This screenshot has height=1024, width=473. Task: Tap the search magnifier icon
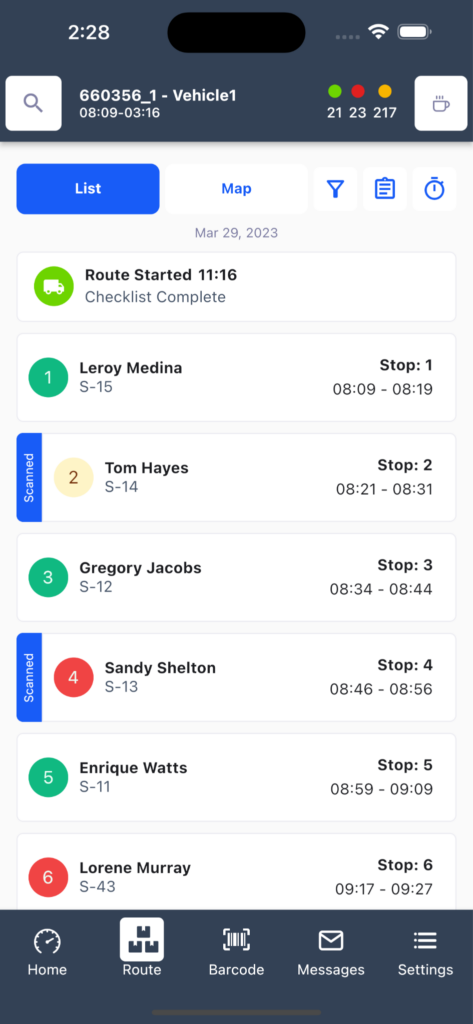click(33, 103)
